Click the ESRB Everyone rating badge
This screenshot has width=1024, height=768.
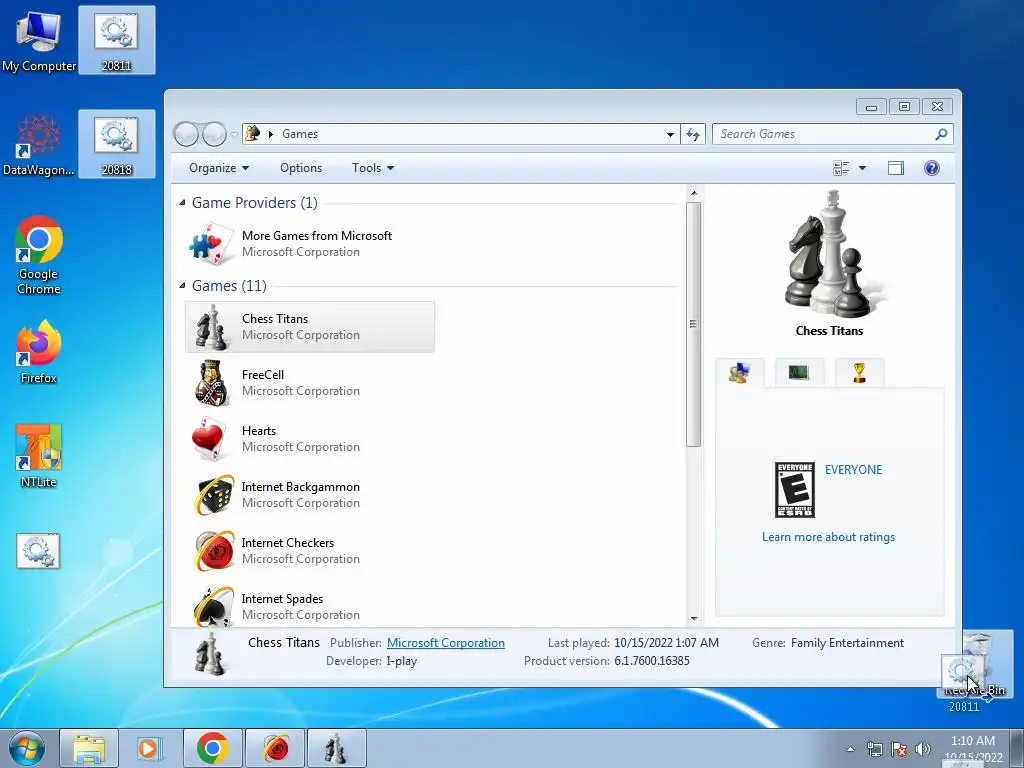[795, 490]
